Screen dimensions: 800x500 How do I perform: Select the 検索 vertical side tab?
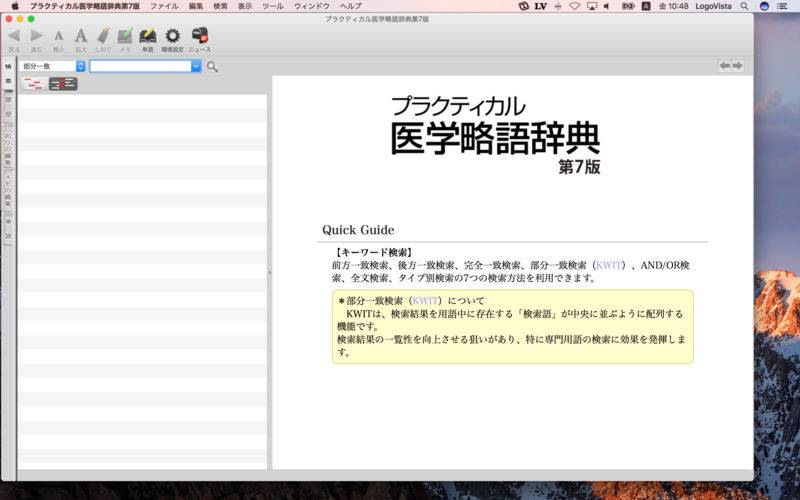click(8, 74)
